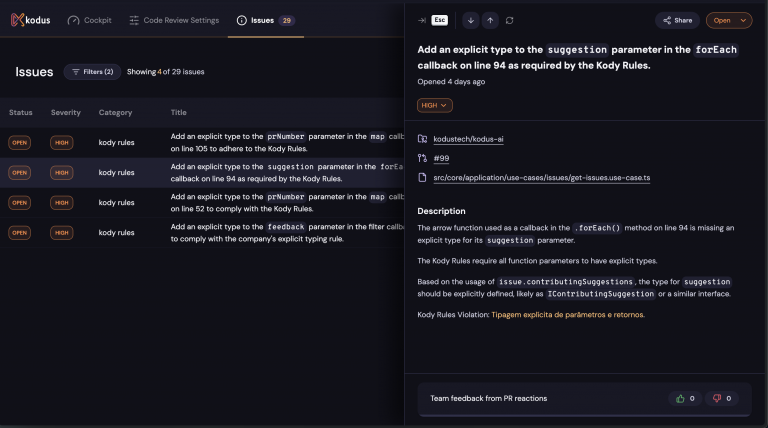This screenshot has height=428, width=768.
Task: Select the feedback parameter issue row
Action: (x=202, y=233)
